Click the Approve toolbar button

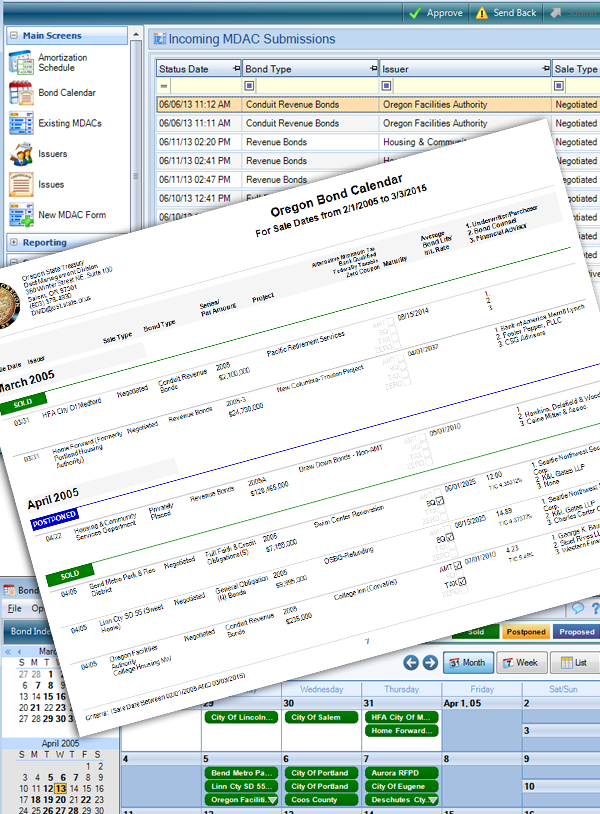pos(436,12)
